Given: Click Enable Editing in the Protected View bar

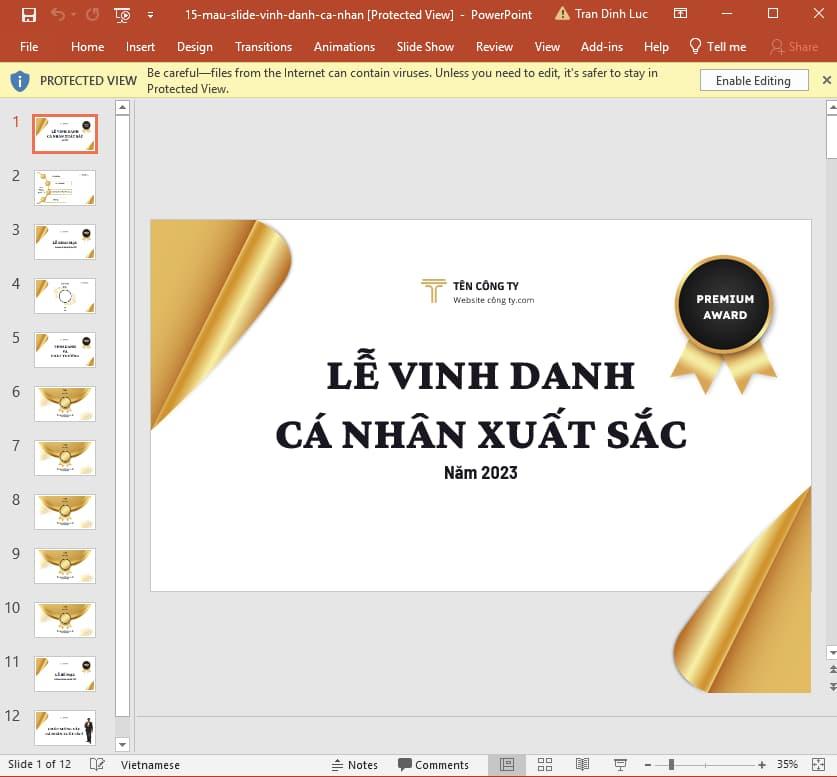Looking at the screenshot, I should click(753, 80).
